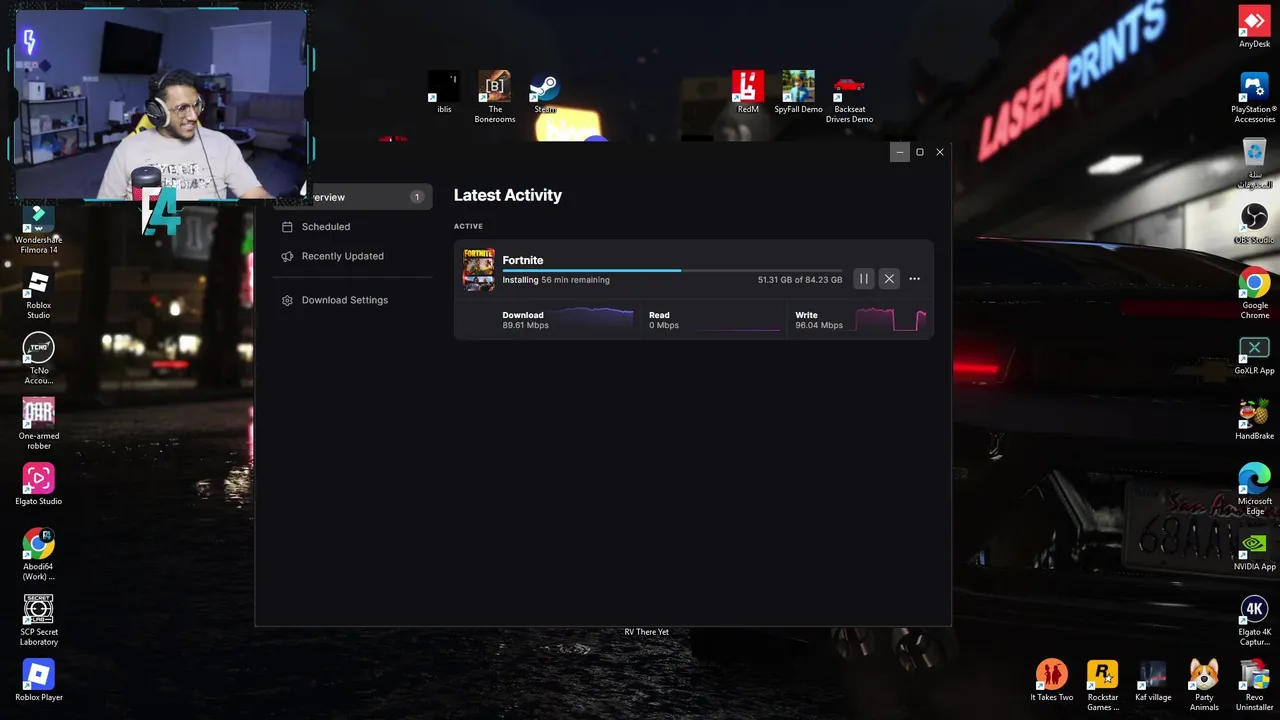Open Fortnite more options menu
The height and width of the screenshot is (720, 1280).
pos(914,279)
